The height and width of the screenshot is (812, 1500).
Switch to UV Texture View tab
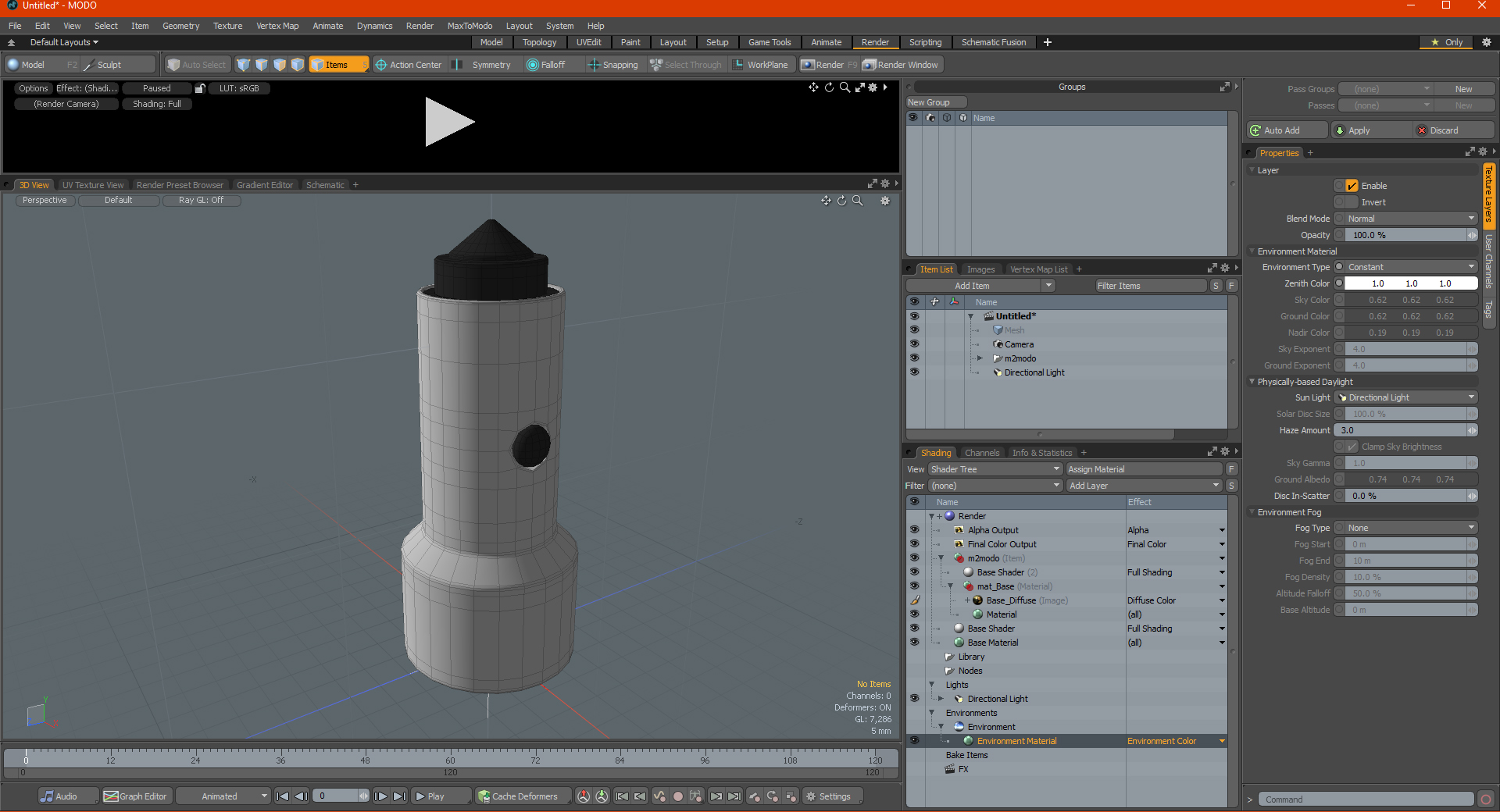(93, 185)
